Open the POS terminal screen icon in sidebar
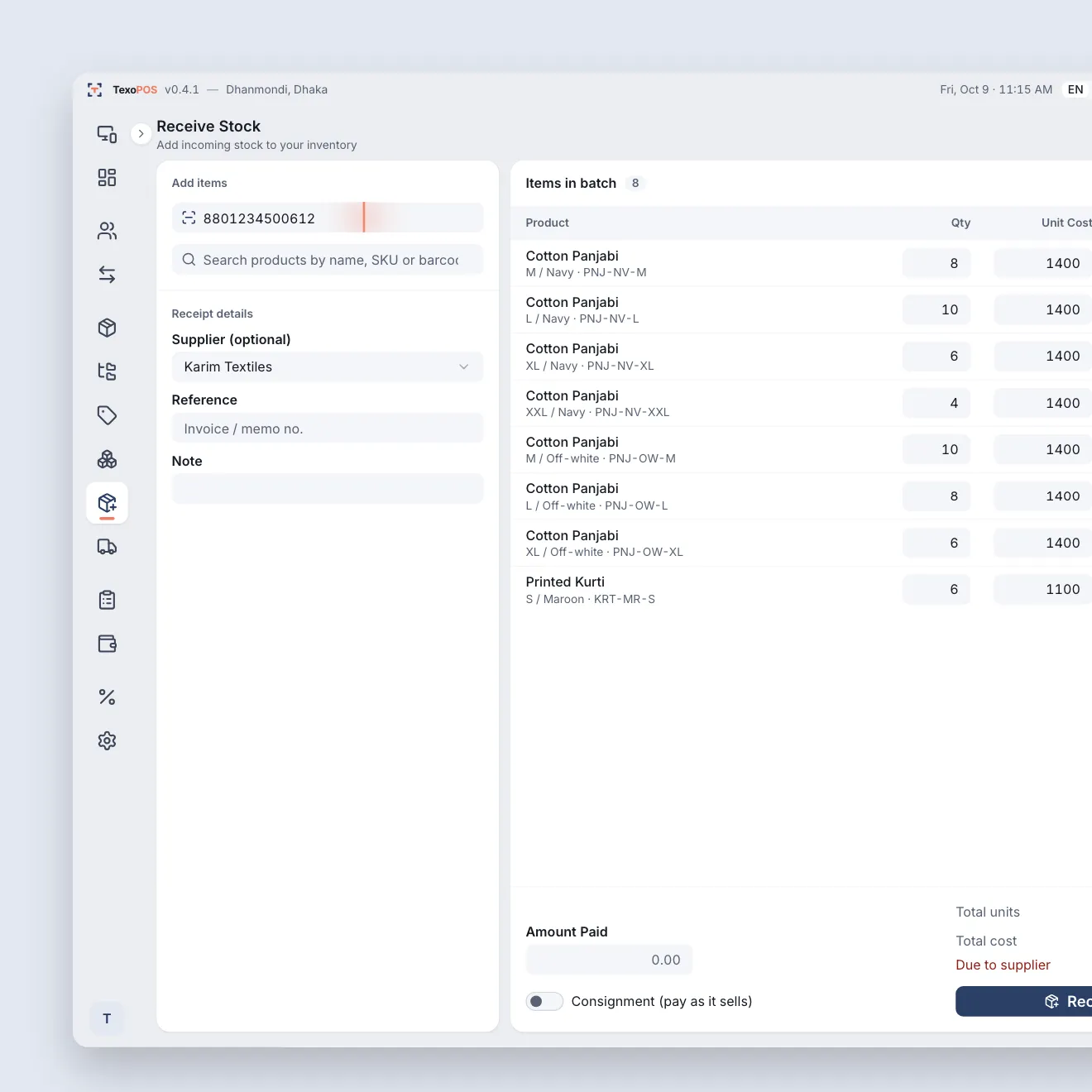 pos(107,134)
